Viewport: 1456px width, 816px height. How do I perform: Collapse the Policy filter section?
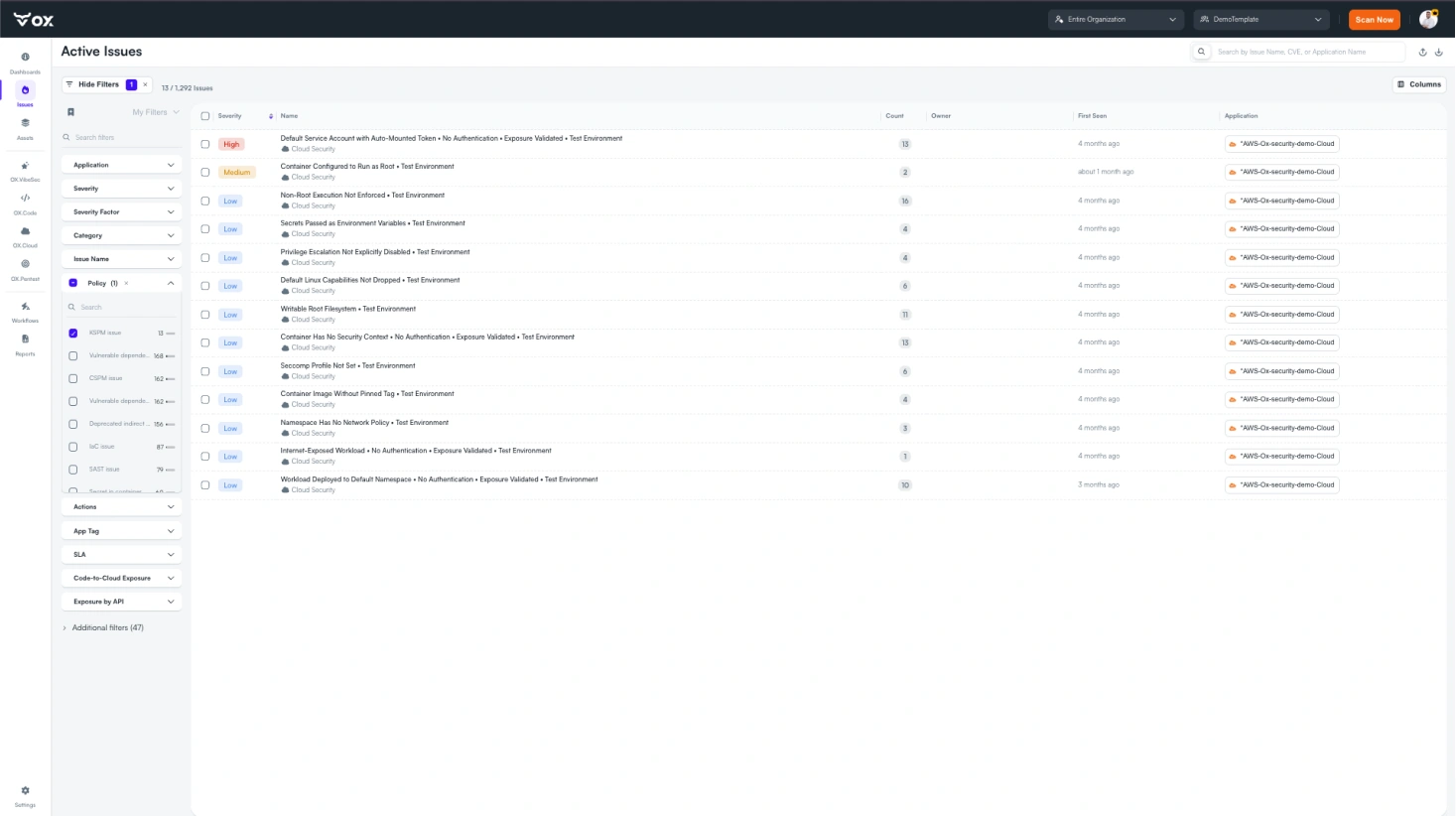pyautogui.click(x=171, y=283)
